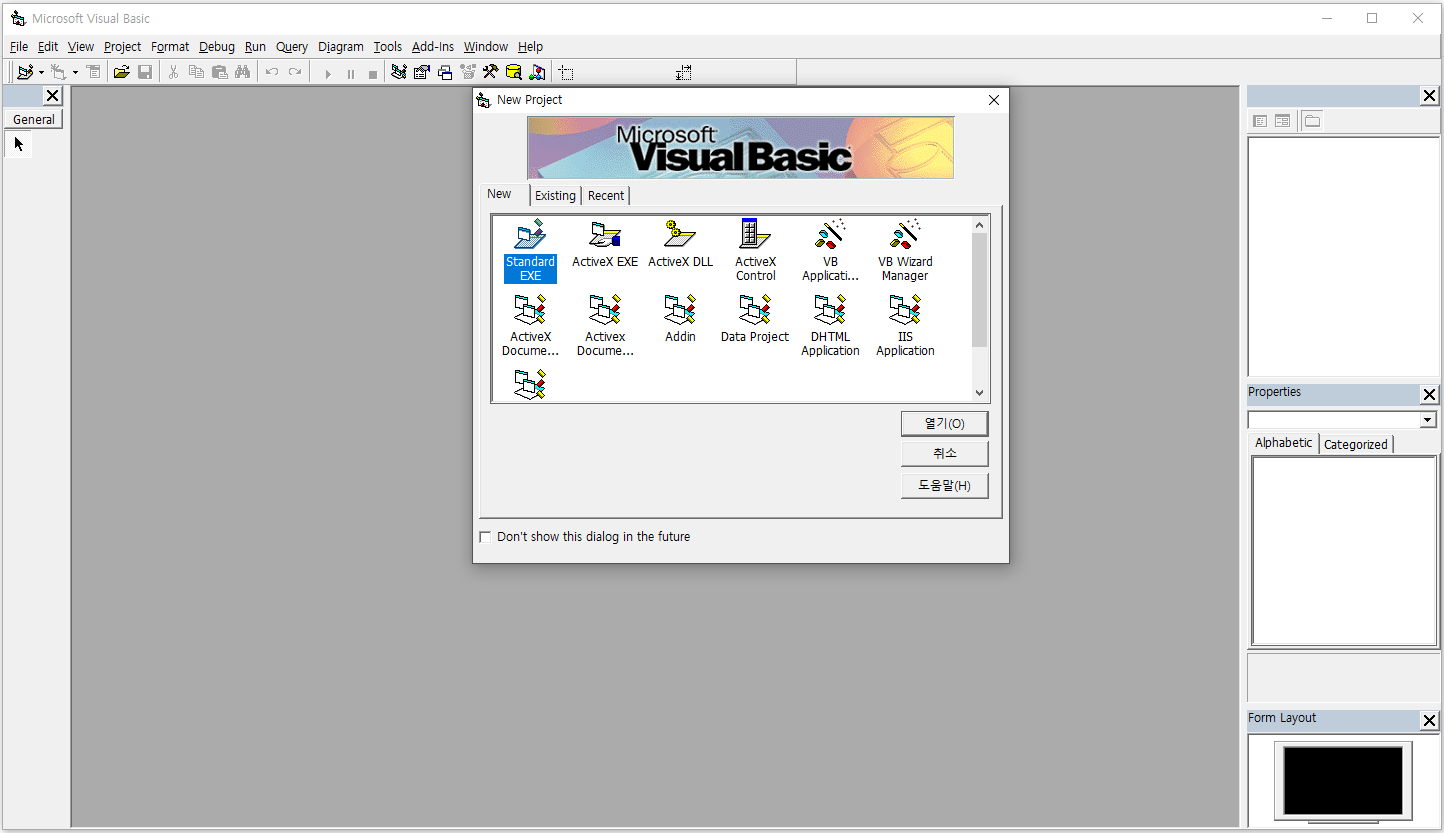The width and height of the screenshot is (1444, 833).
Task: Click the 도움말(H) help button
Action: pos(945,486)
